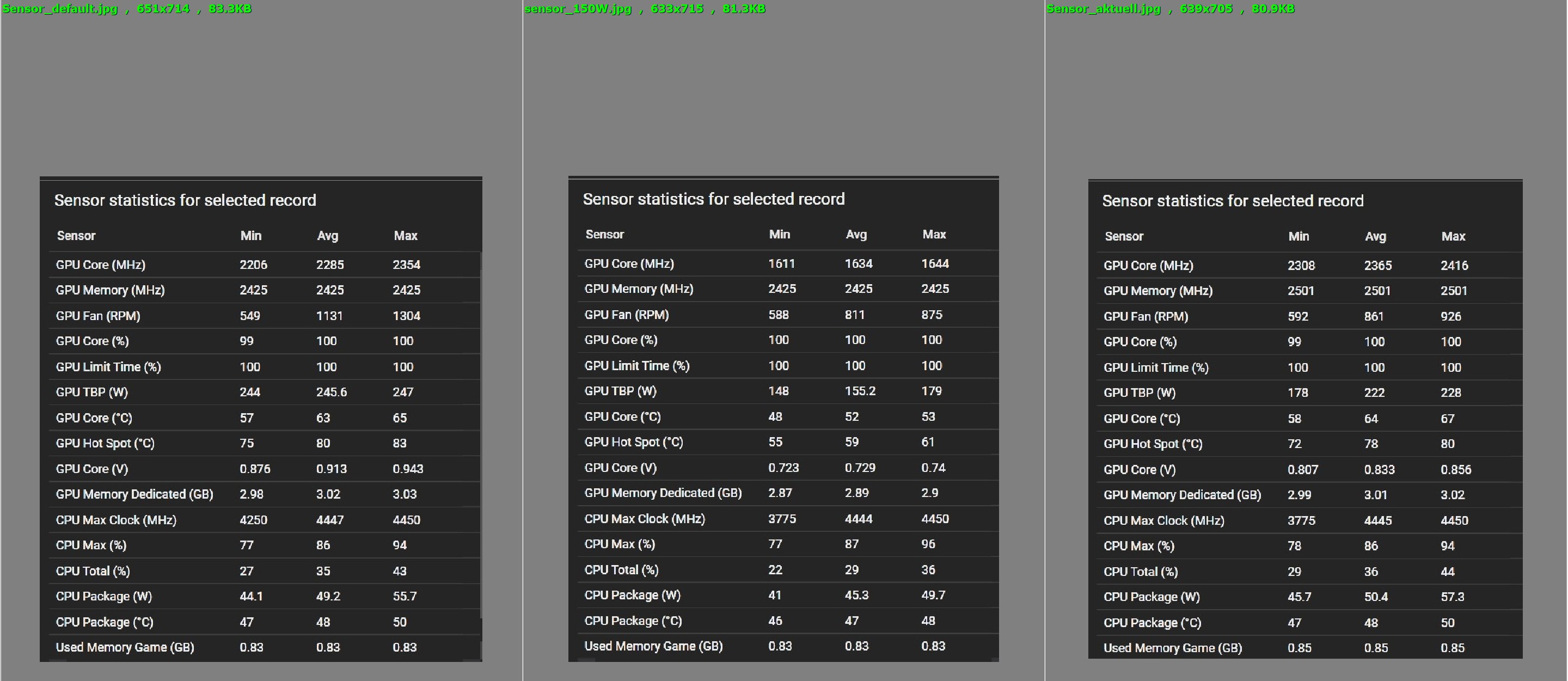Click the 150W table's Sensor statistics title
Screen dimensions: 1568x681
coord(713,199)
